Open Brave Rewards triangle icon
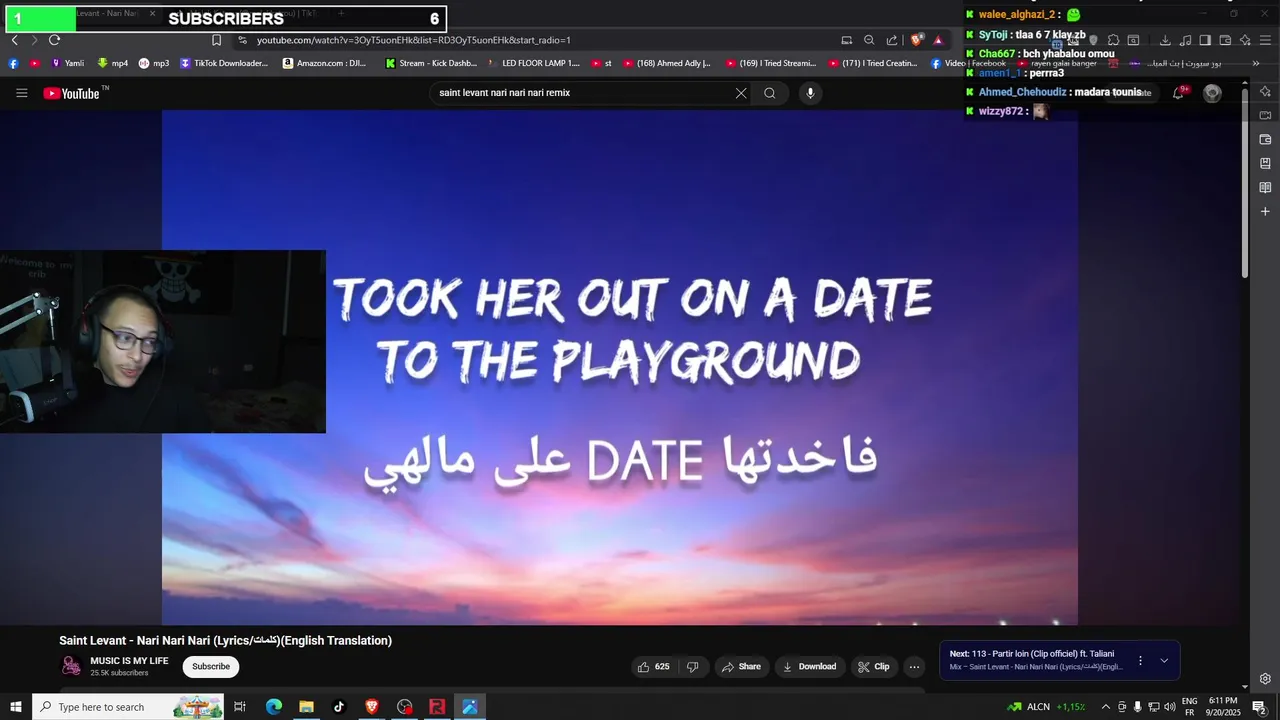 pyautogui.click(x=938, y=40)
